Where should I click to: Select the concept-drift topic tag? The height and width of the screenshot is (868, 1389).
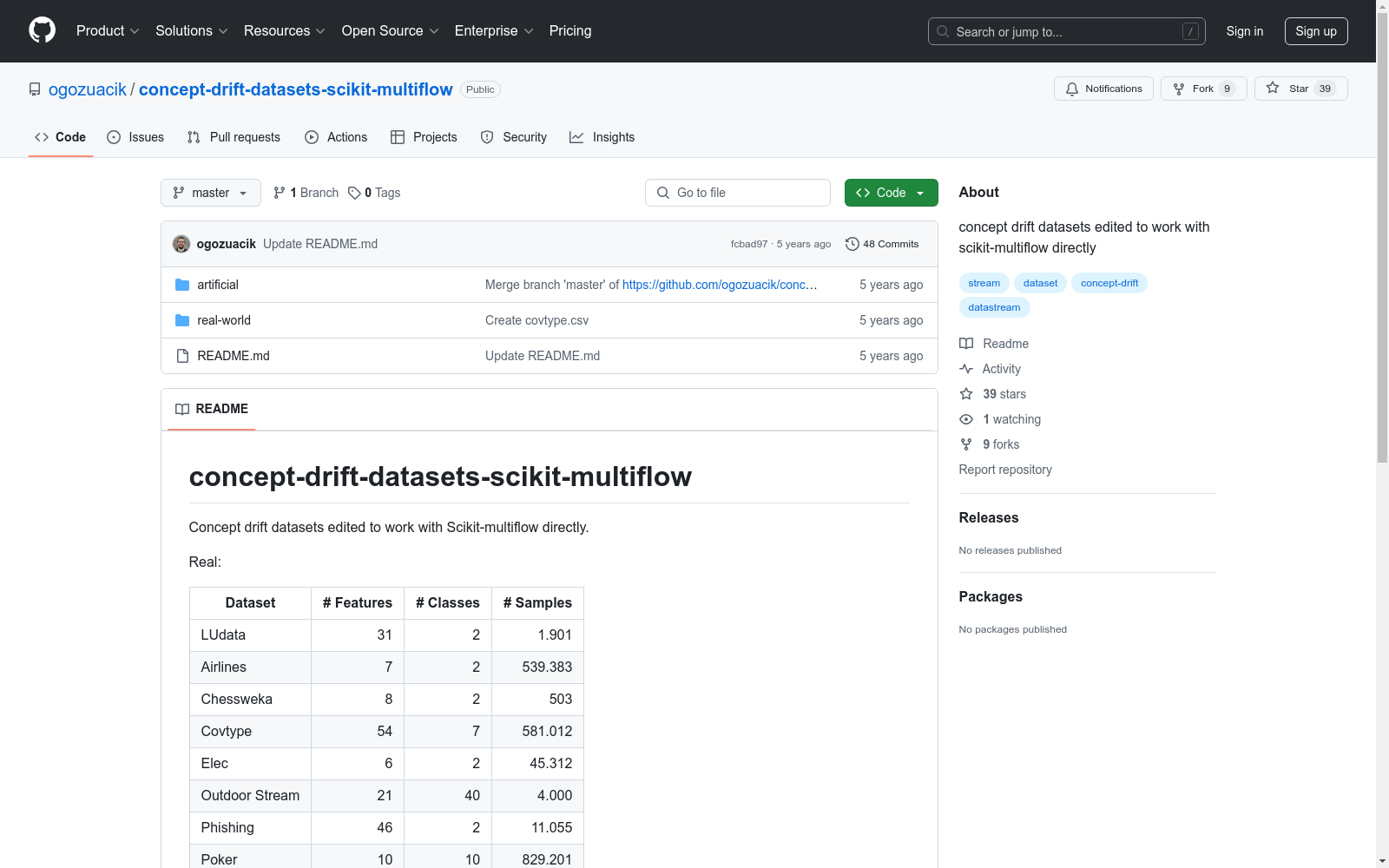(x=1109, y=283)
